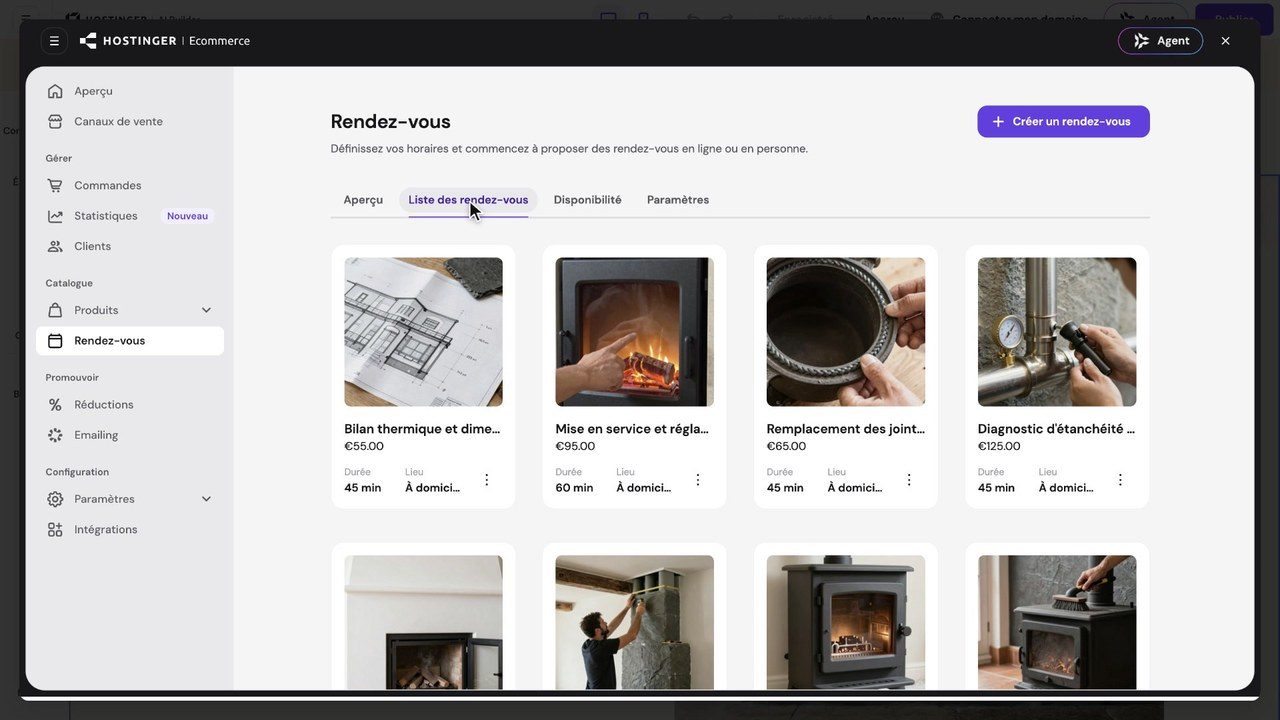This screenshot has height=720, width=1280.
Task: Click the Aperçu home icon in sidebar
Action: [55, 91]
